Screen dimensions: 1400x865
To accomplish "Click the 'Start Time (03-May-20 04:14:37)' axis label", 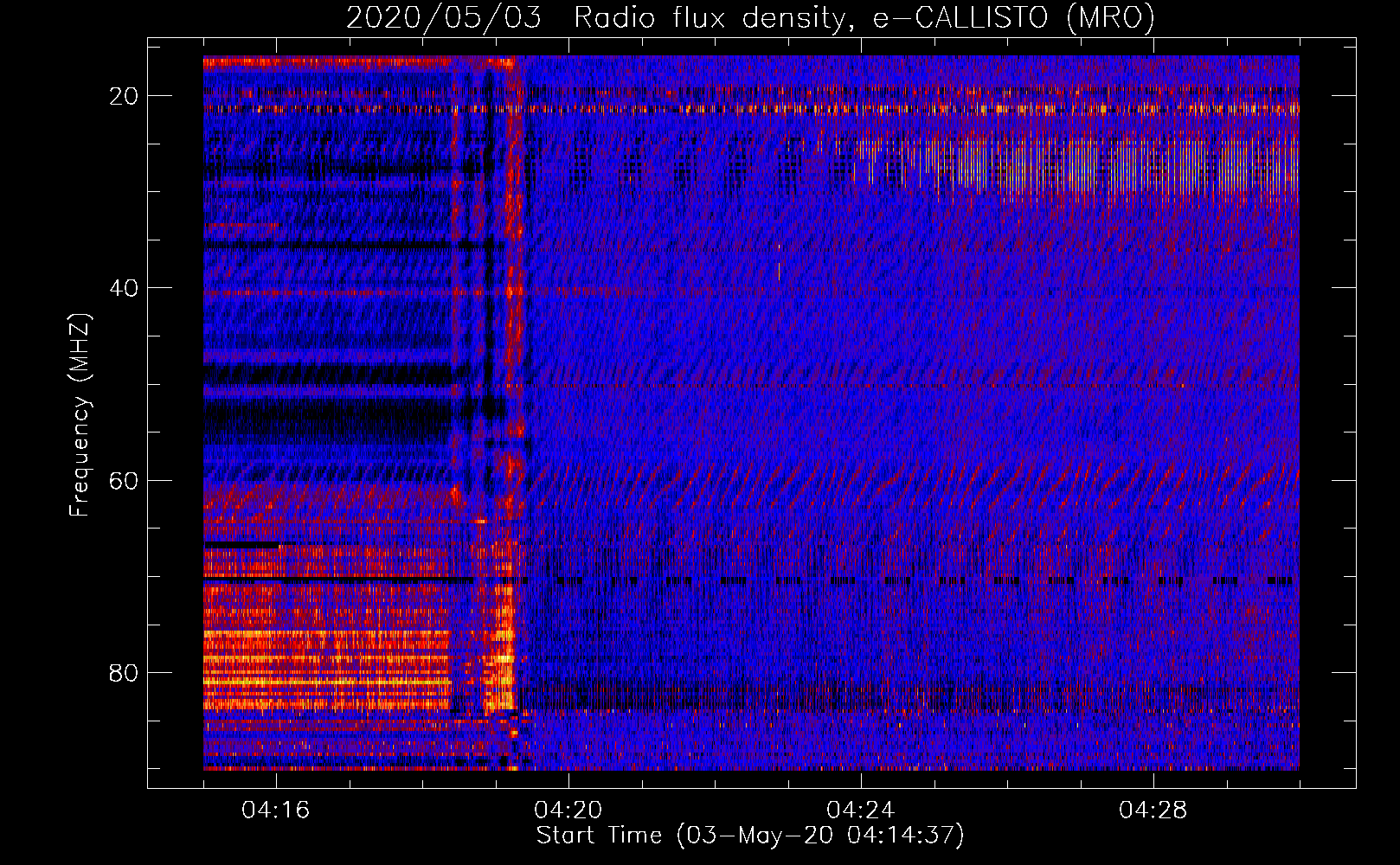I will coord(750,836).
